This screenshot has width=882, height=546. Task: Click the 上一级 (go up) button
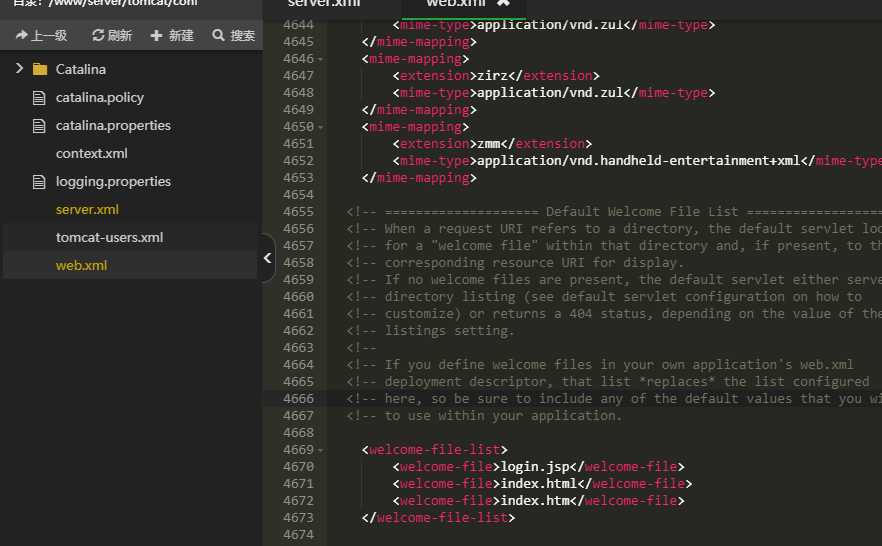point(41,35)
